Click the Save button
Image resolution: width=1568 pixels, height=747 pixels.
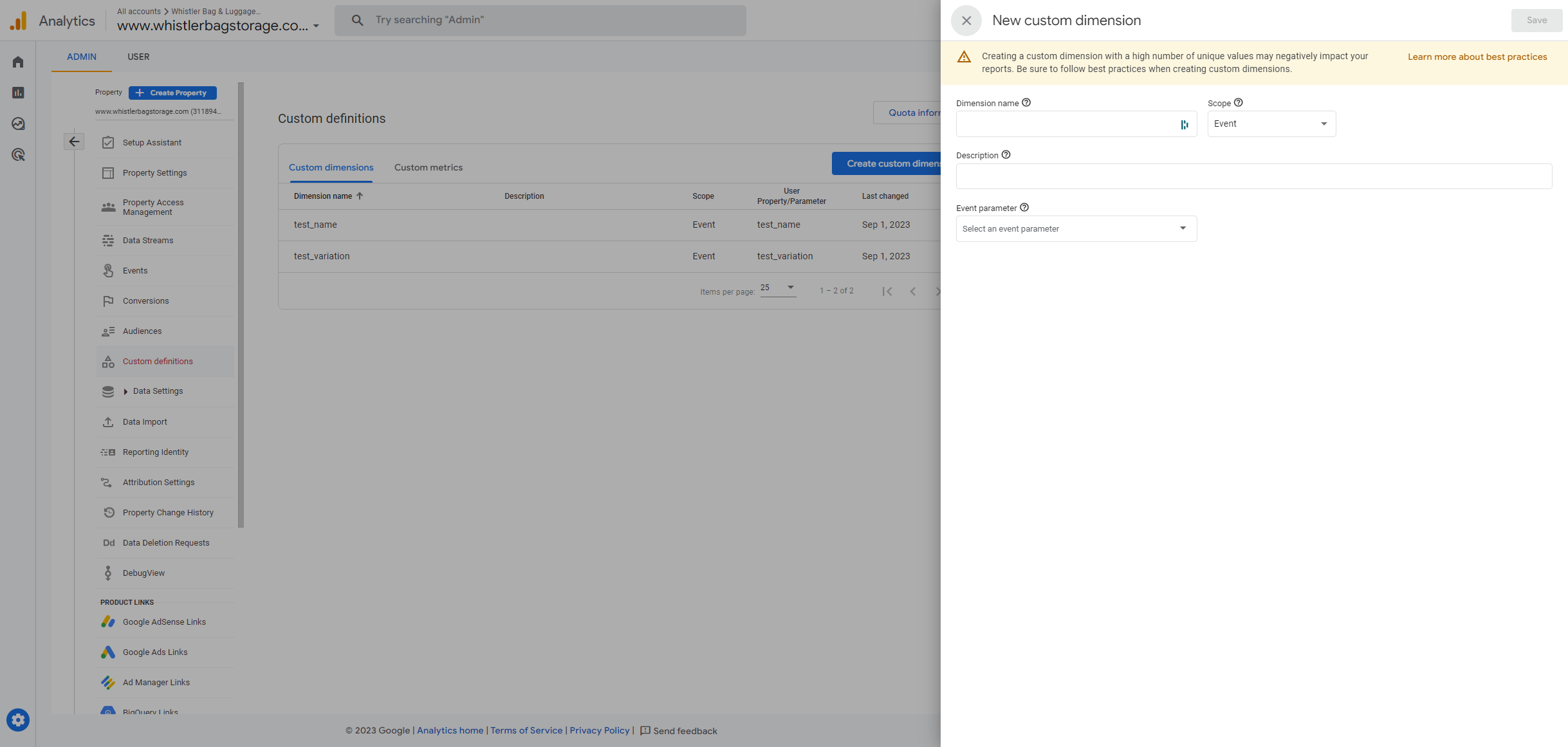click(1536, 21)
